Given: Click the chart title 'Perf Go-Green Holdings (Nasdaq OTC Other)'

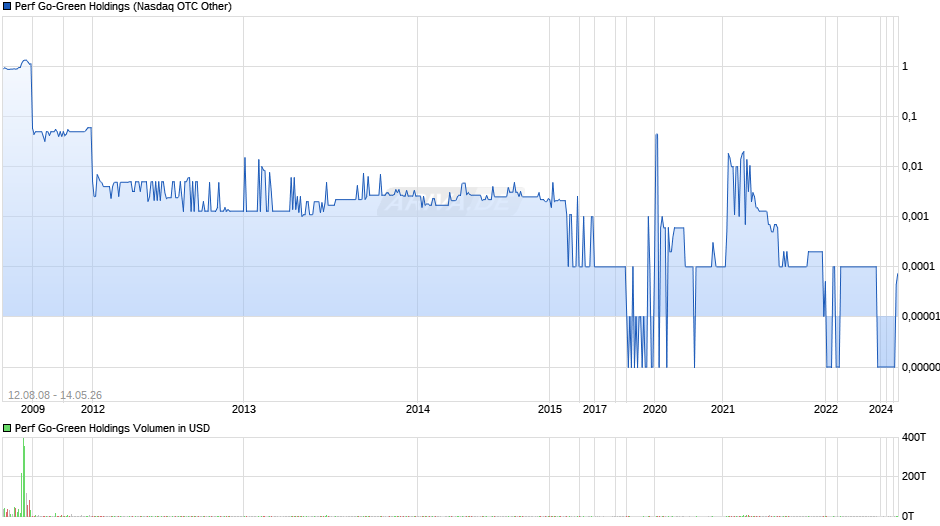Looking at the screenshot, I should click(x=123, y=7).
